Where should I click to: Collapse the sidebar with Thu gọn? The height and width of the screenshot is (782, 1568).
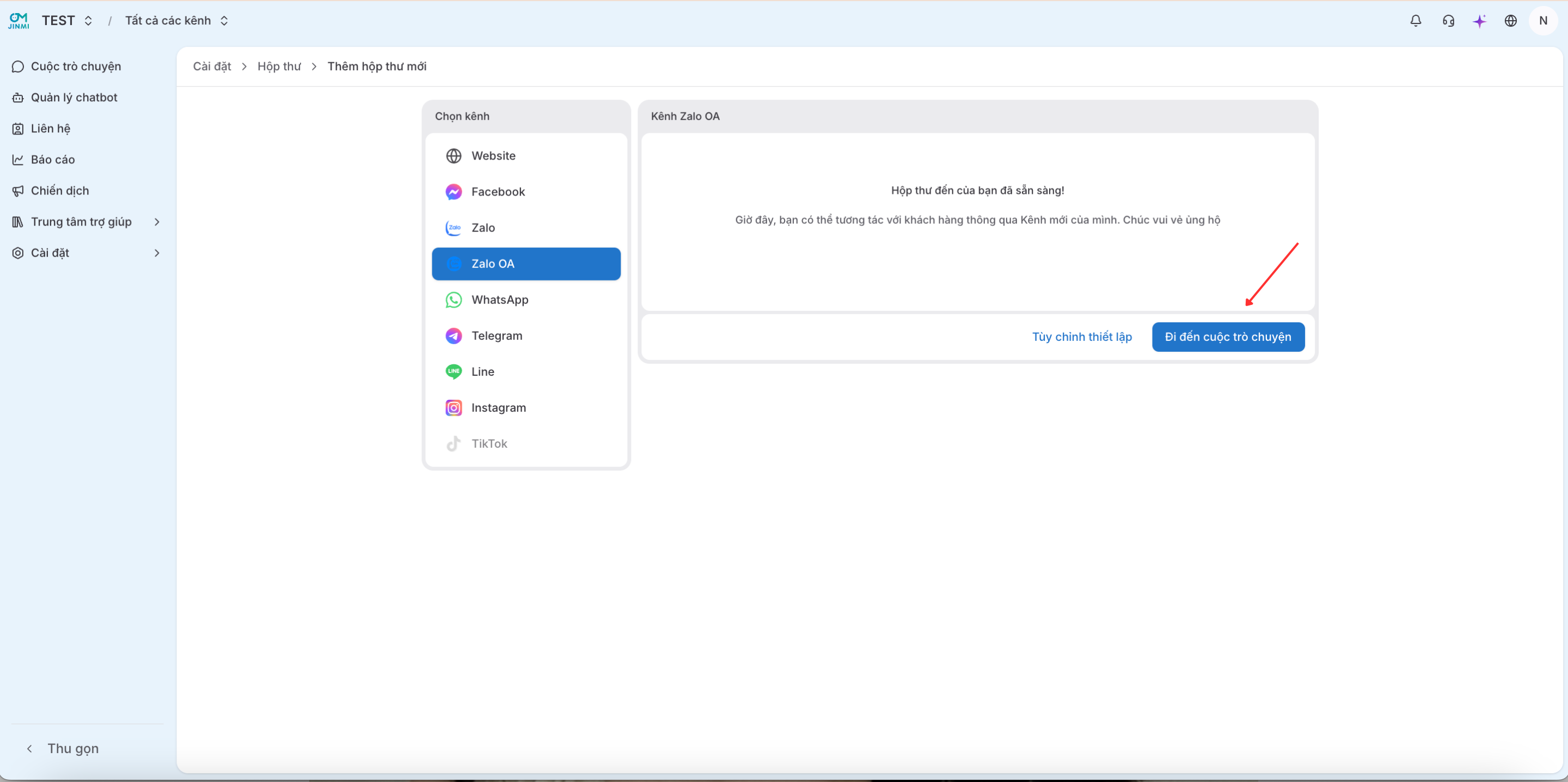click(62, 748)
